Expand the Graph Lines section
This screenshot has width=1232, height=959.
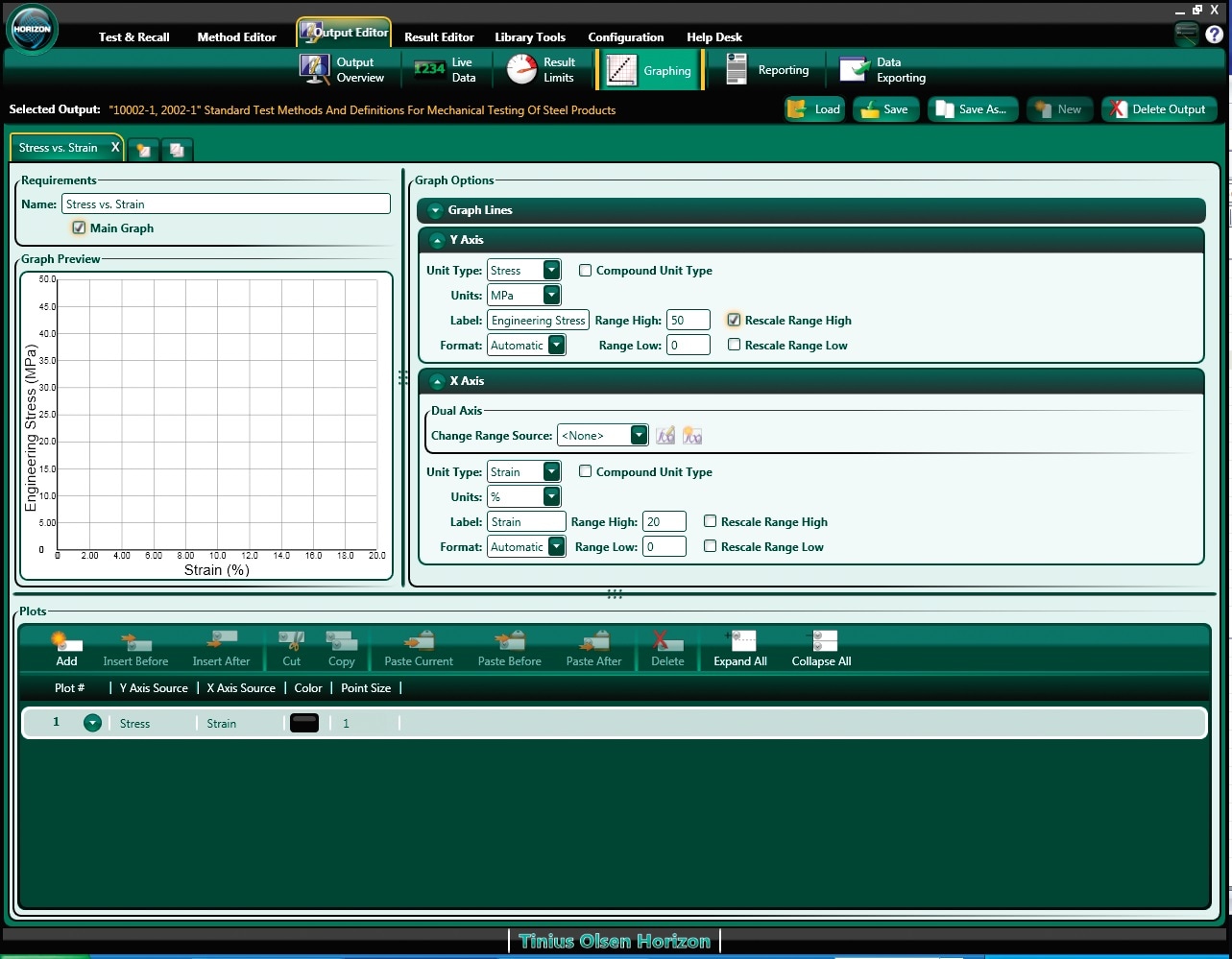[x=435, y=211]
